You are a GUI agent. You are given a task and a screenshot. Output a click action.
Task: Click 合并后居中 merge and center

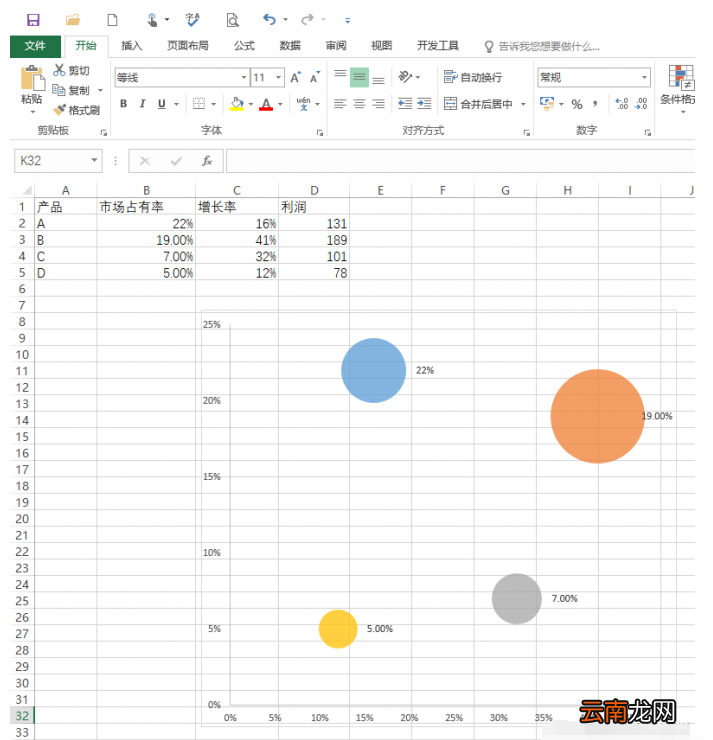pos(478,104)
